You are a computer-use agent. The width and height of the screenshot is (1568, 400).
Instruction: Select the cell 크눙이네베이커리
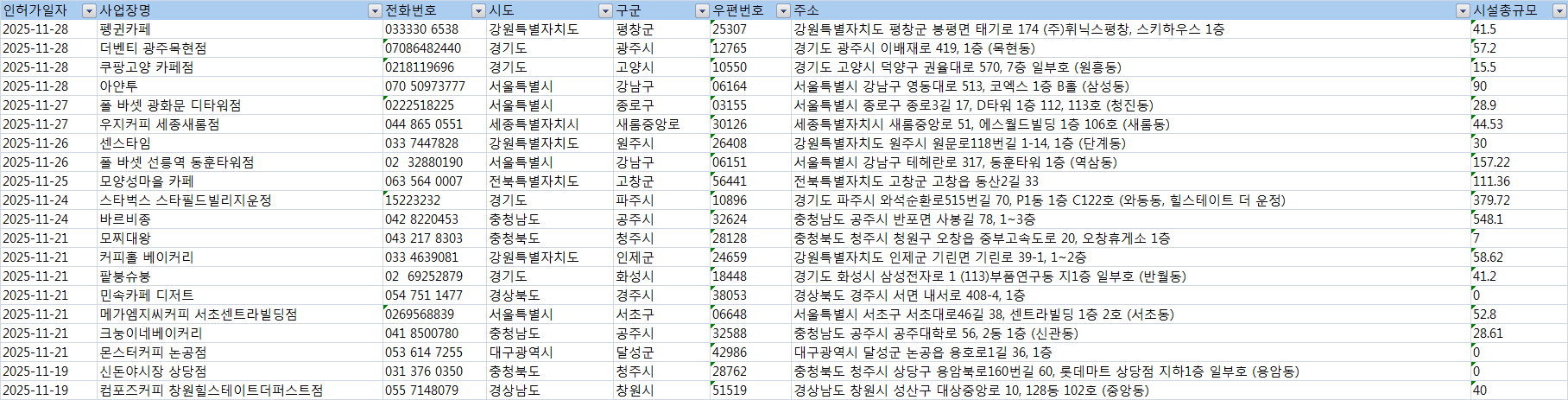239,333
